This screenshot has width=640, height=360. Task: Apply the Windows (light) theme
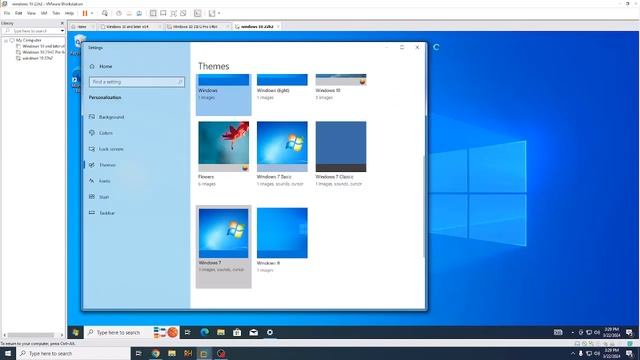click(x=282, y=87)
